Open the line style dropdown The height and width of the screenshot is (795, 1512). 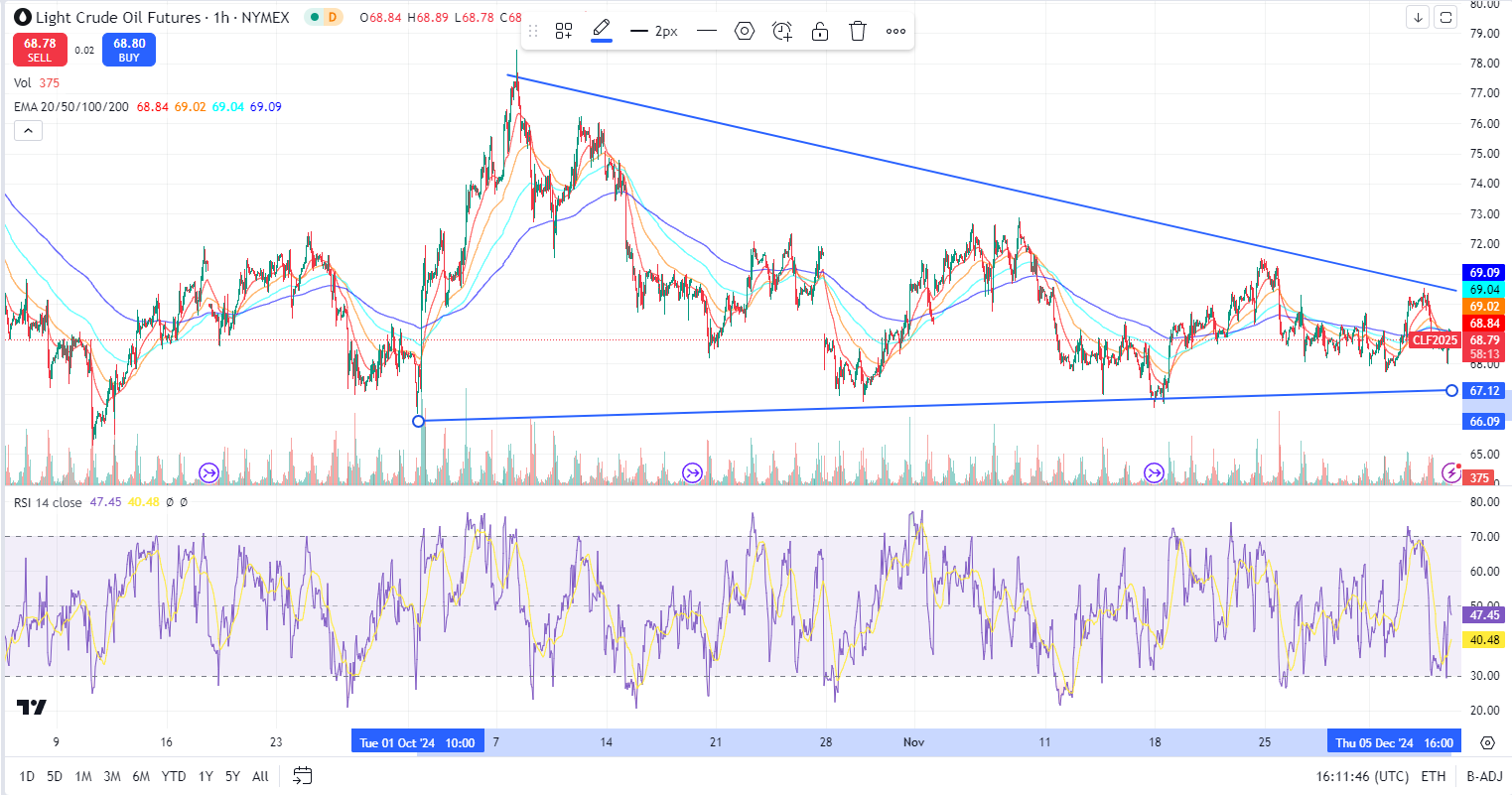(x=707, y=31)
